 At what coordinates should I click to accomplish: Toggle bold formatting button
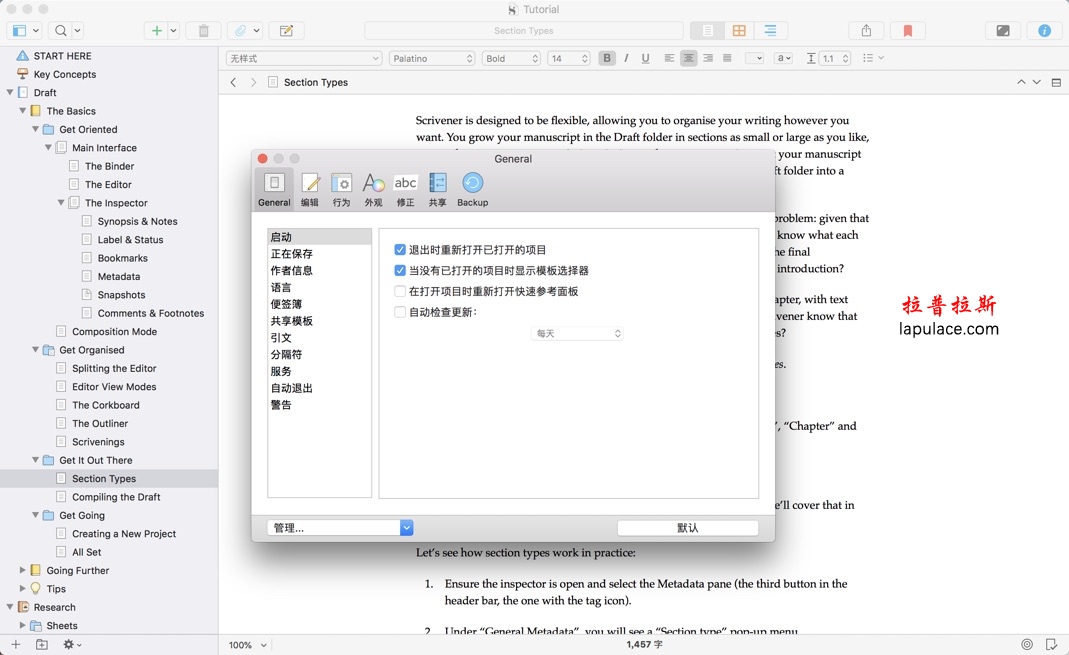[x=607, y=59]
